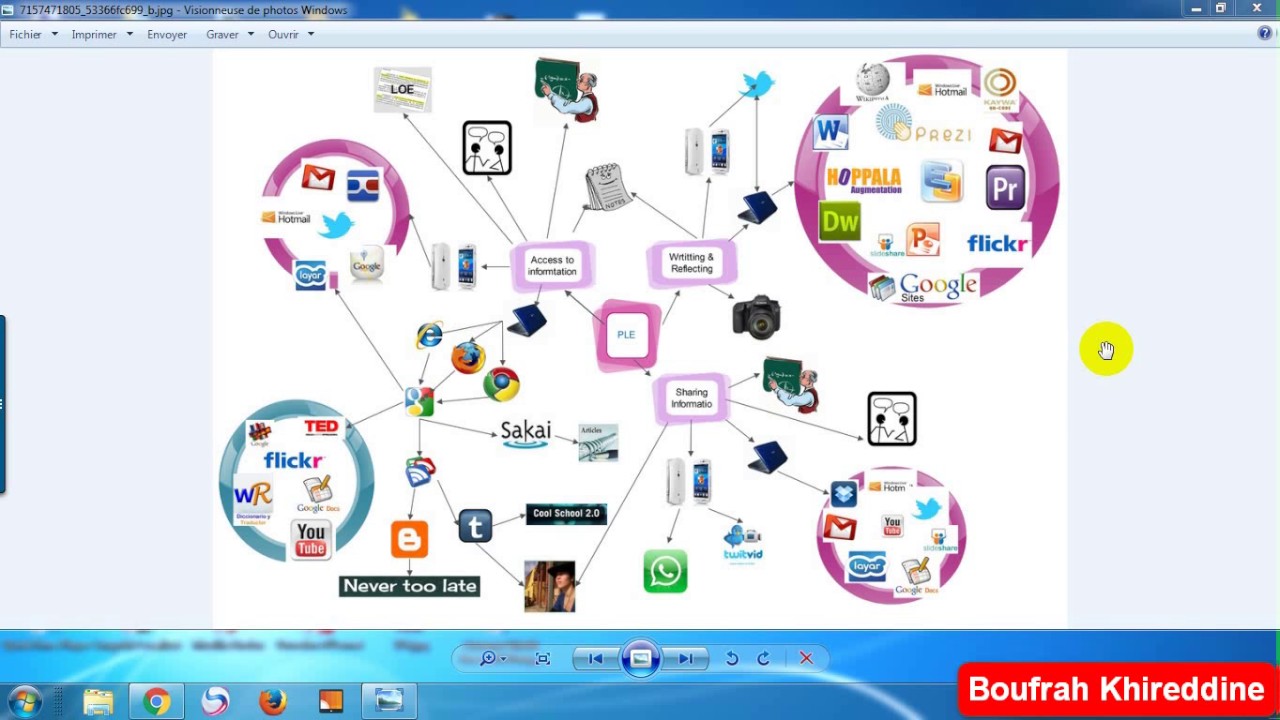Viewport: 1280px width, 720px height.
Task: Click the Dropbox icon in the picture
Action: tap(843, 494)
